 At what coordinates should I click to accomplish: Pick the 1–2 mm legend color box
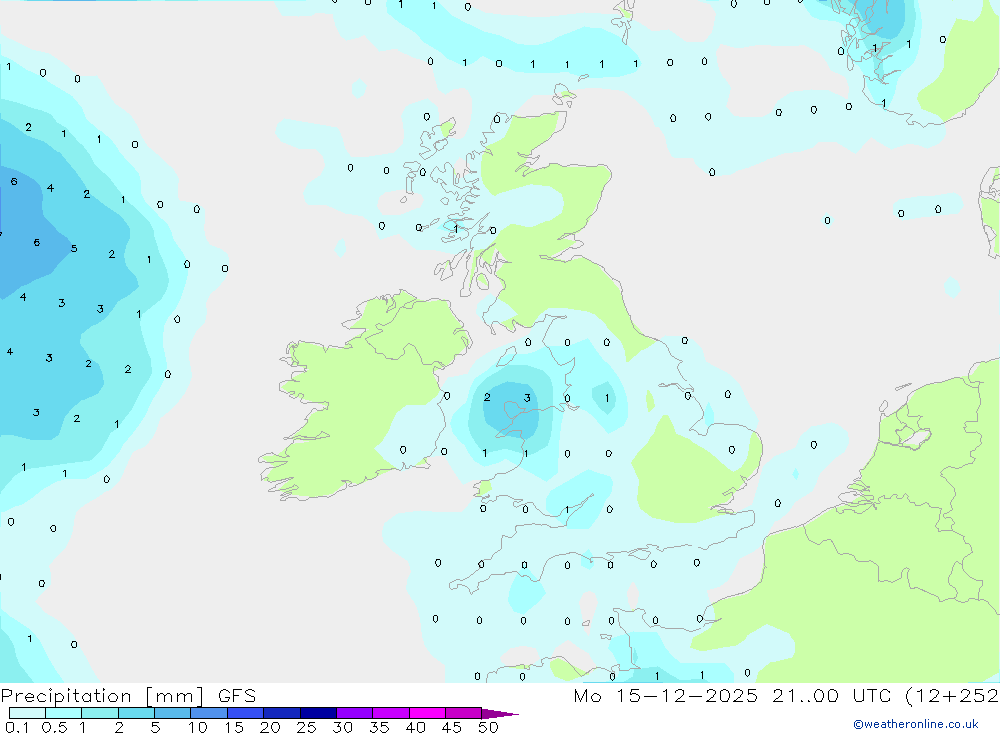(x=100, y=713)
